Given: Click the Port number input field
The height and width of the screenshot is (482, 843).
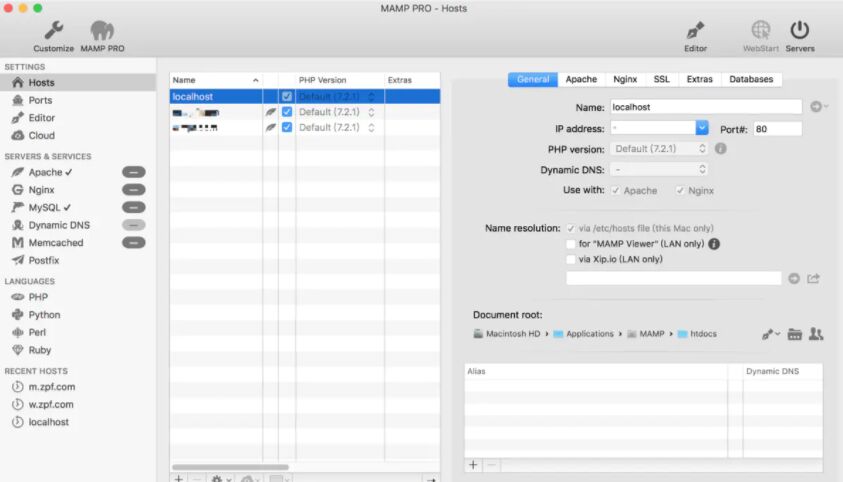Looking at the screenshot, I should click(776, 129).
